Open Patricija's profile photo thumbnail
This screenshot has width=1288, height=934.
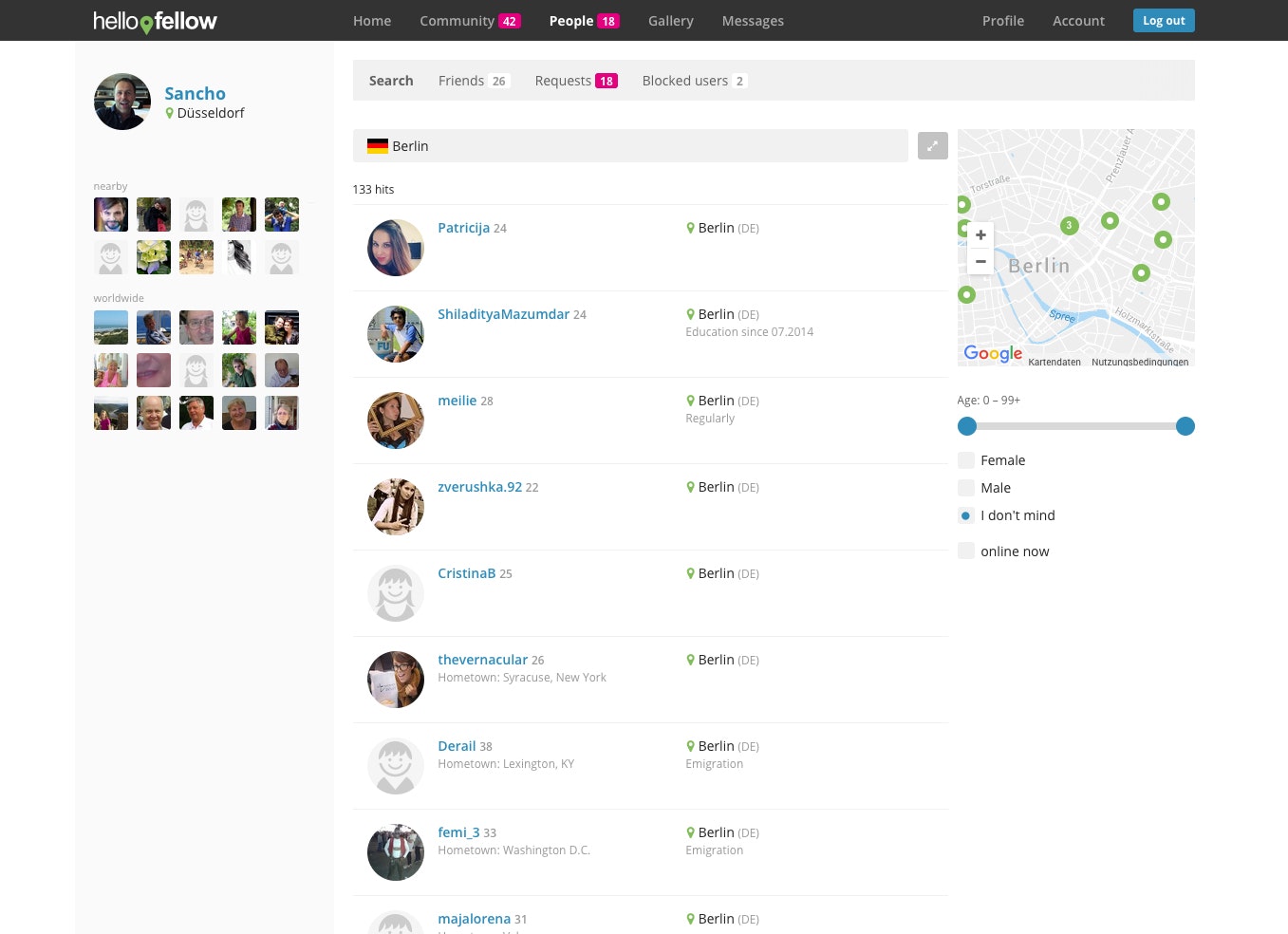pyautogui.click(x=395, y=248)
